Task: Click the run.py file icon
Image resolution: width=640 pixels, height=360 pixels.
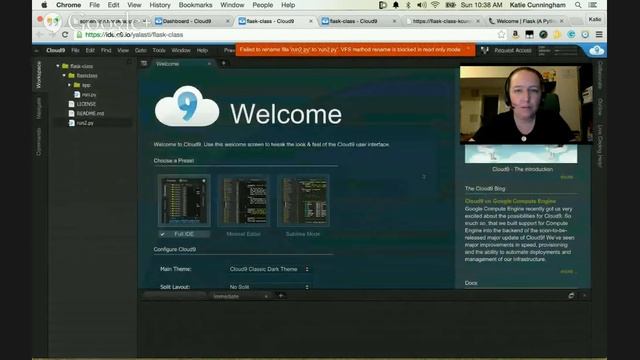Action: tap(77, 94)
